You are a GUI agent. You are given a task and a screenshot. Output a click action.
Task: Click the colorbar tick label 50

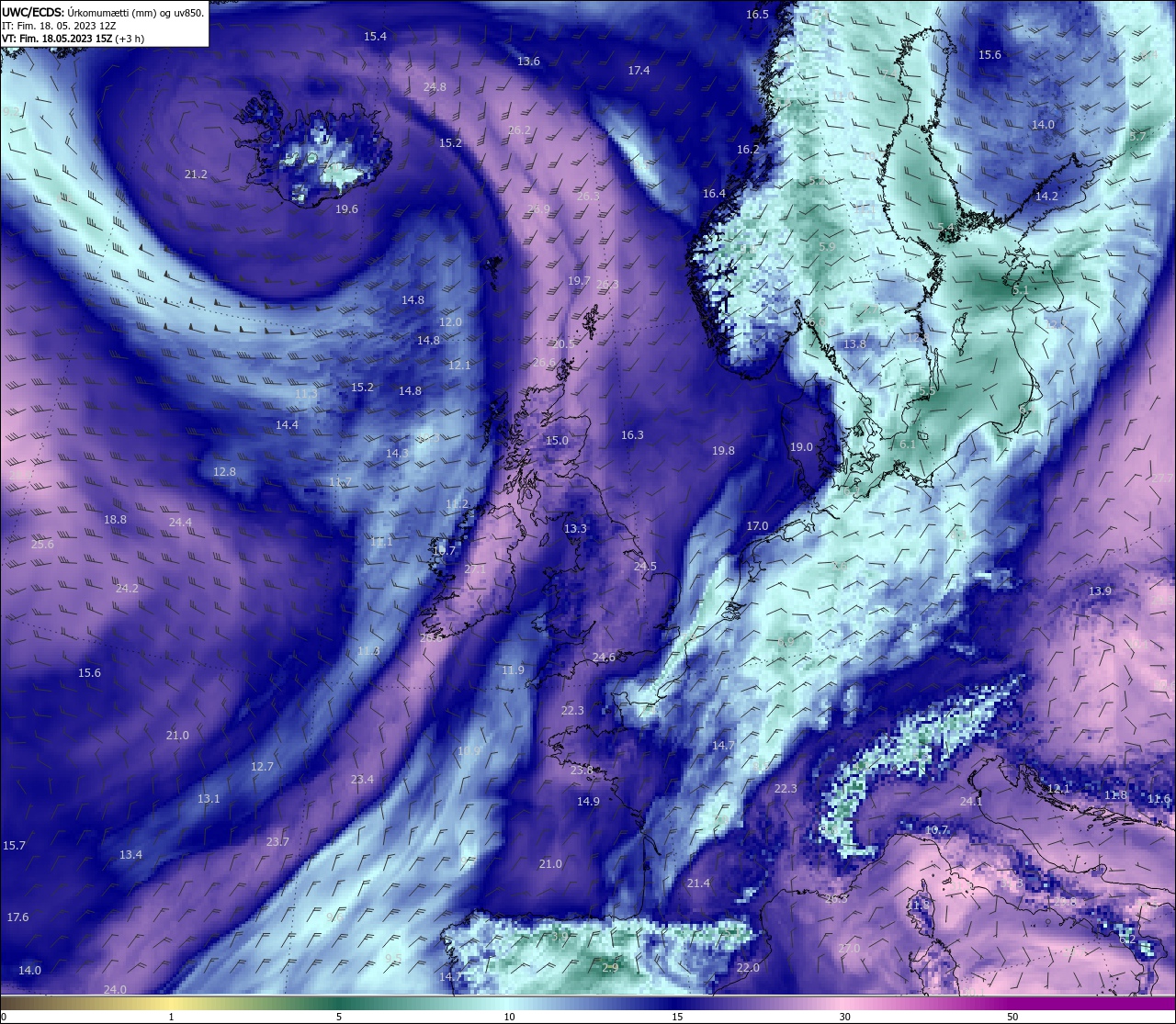click(1012, 1017)
